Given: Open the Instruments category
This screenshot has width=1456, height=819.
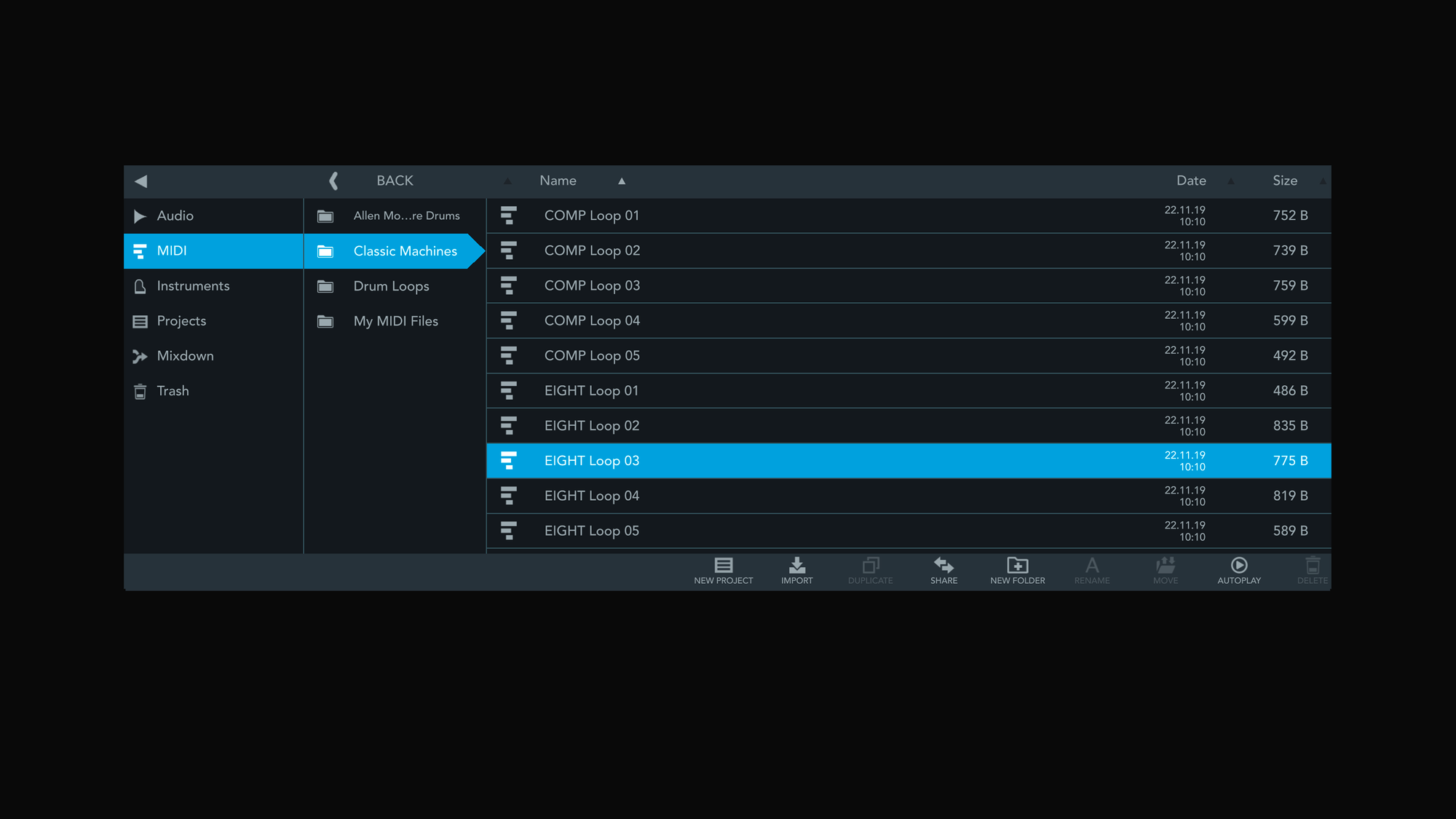Looking at the screenshot, I should pos(193,286).
